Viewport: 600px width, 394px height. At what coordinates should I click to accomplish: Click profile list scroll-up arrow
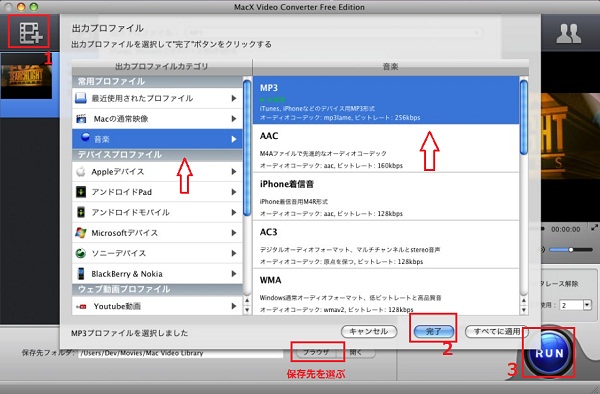pyautogui.click(x=523, y=301)
